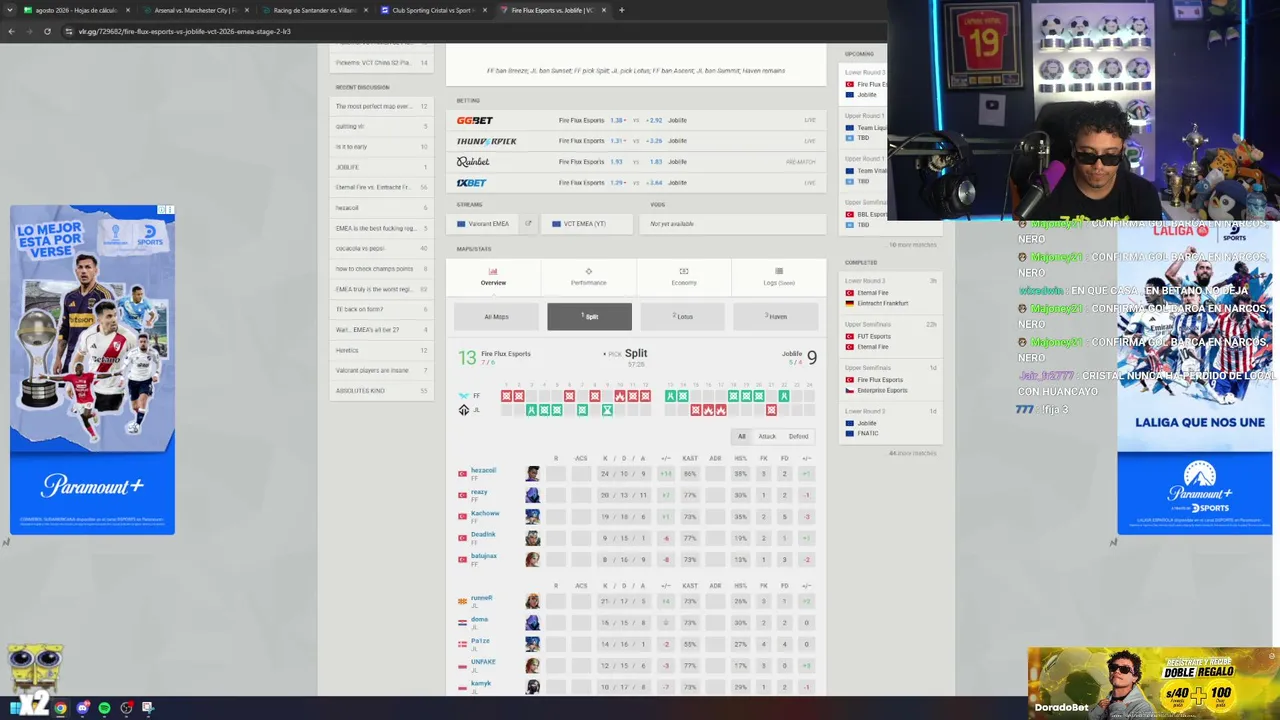Open the 1XBET betting logo
1280x720 pixels.
point(472,183)
